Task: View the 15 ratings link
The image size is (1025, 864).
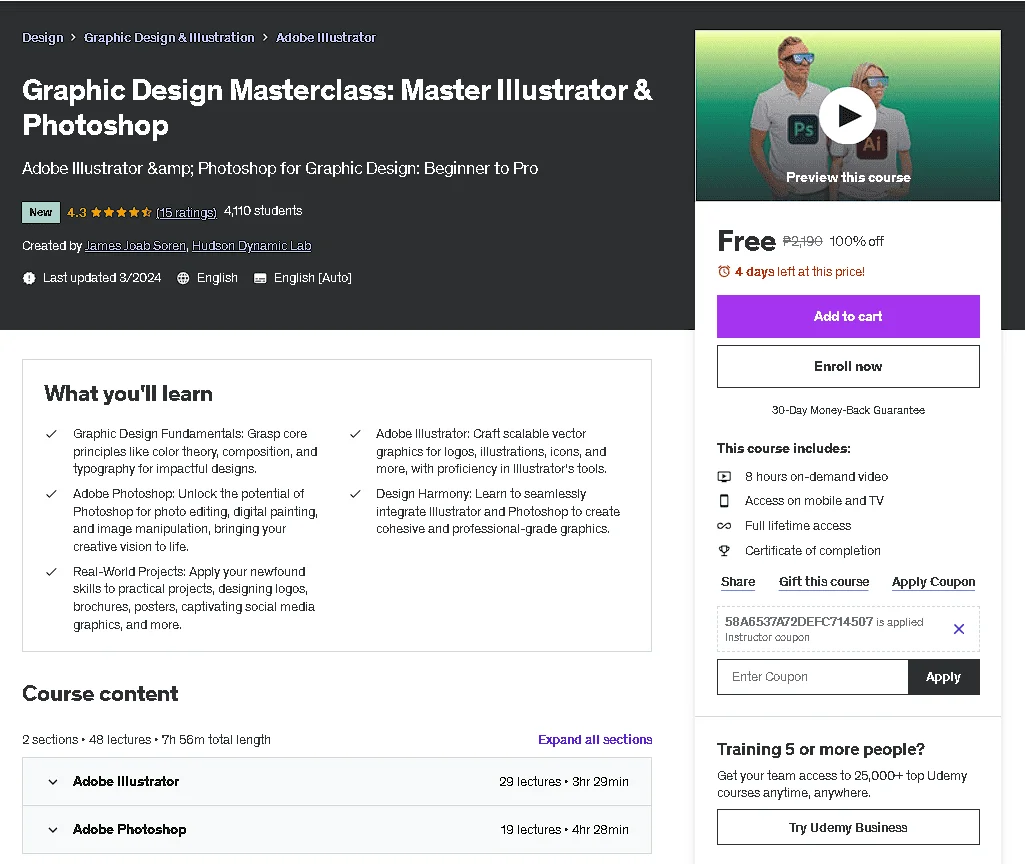Action: point(186,212)
